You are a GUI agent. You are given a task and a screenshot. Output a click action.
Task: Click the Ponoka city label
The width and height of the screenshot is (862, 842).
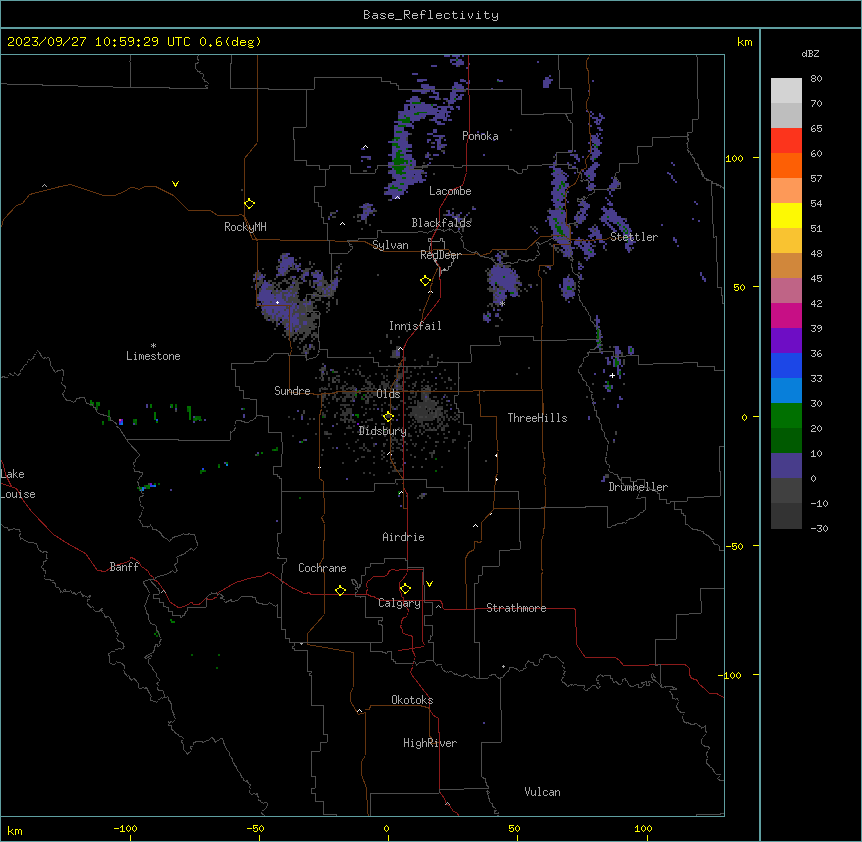tap(480, 136)
